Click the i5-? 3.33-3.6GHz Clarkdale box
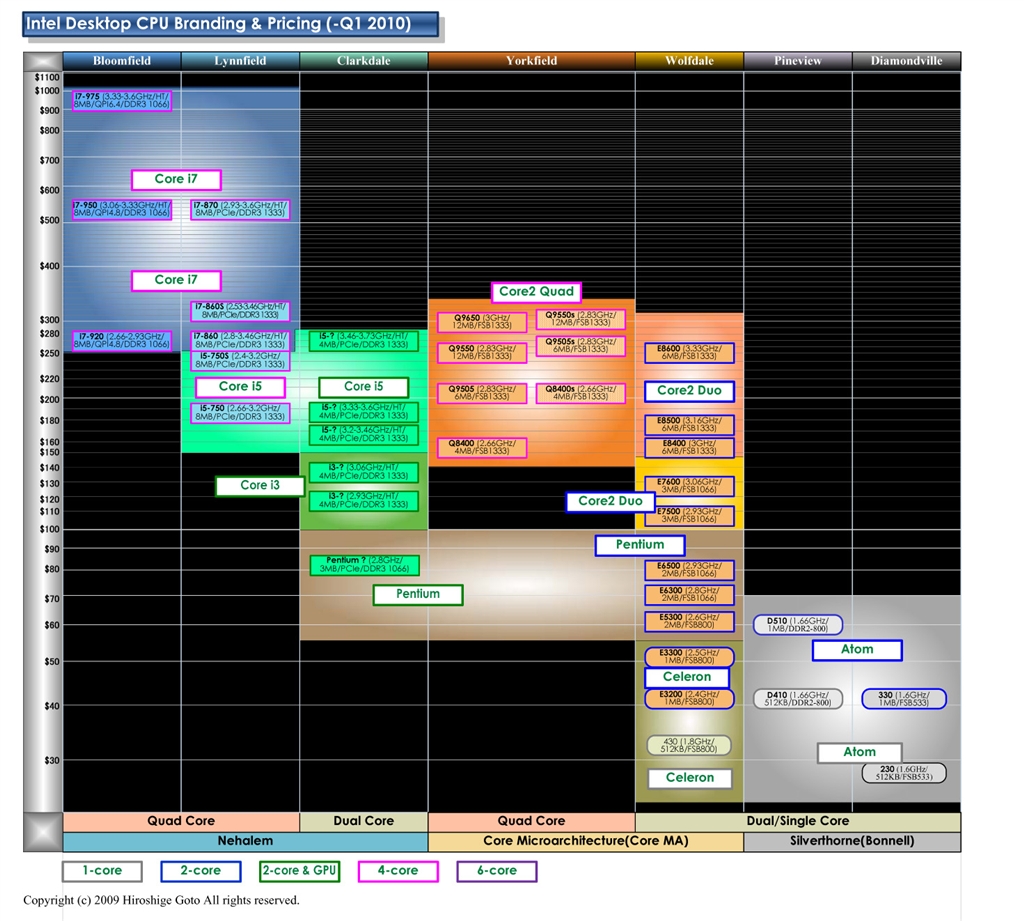Image resolution: width=1024 pixels, height=921 pixels. 364,412
